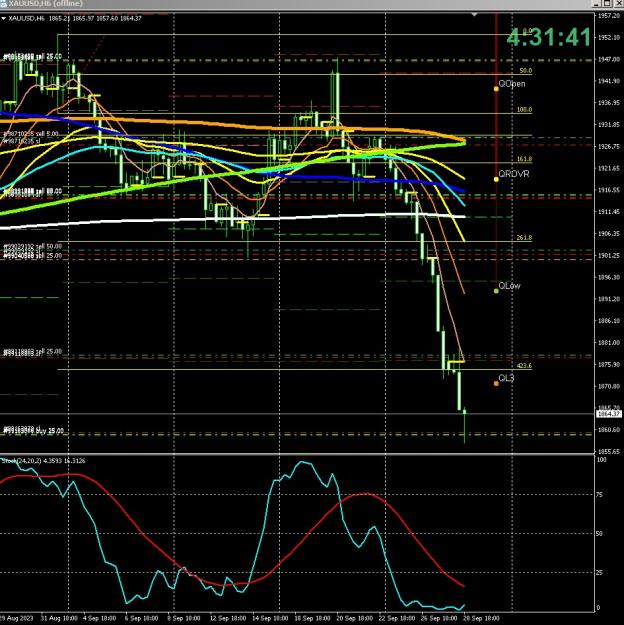Click the sell 50.00 order label
Image resolution: width=624 pixels, height=625 pixels.
33,246
